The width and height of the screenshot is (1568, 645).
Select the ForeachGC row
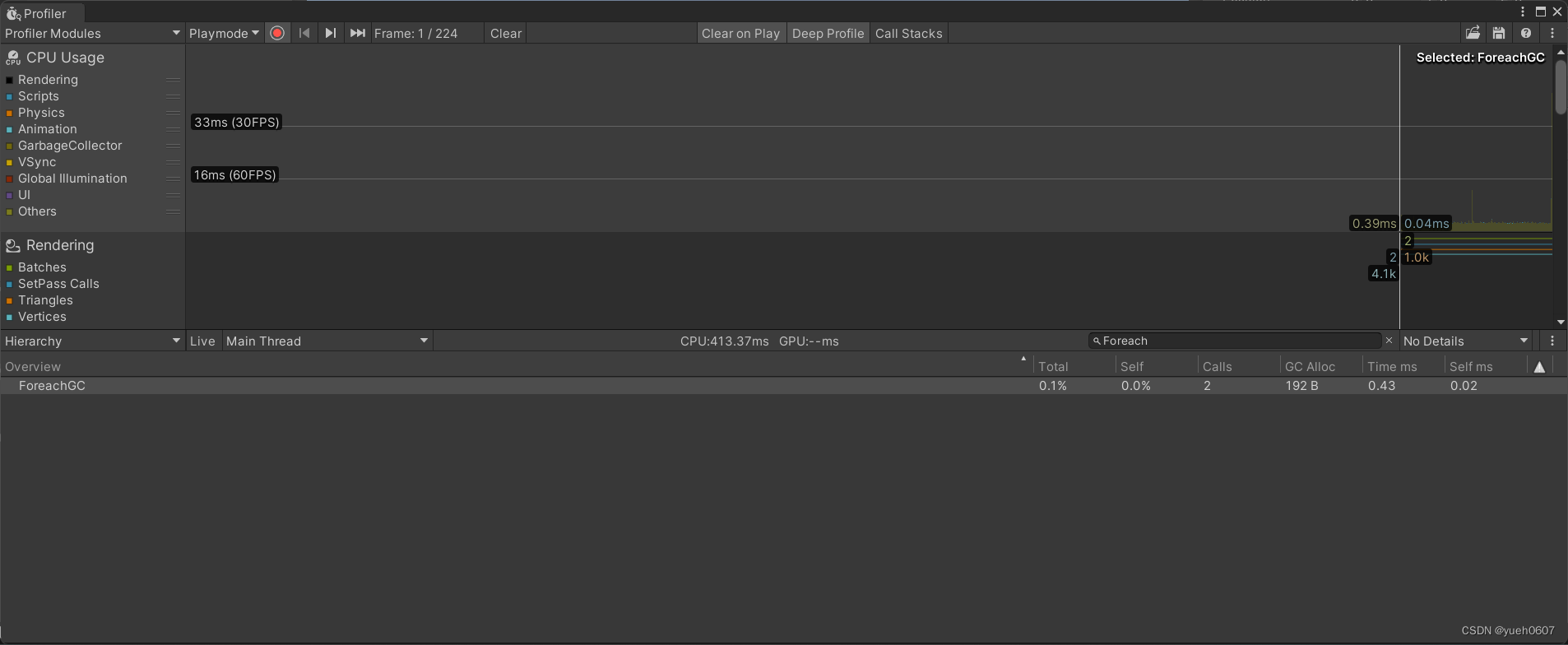pyautogui.click(x=783, y=386)
